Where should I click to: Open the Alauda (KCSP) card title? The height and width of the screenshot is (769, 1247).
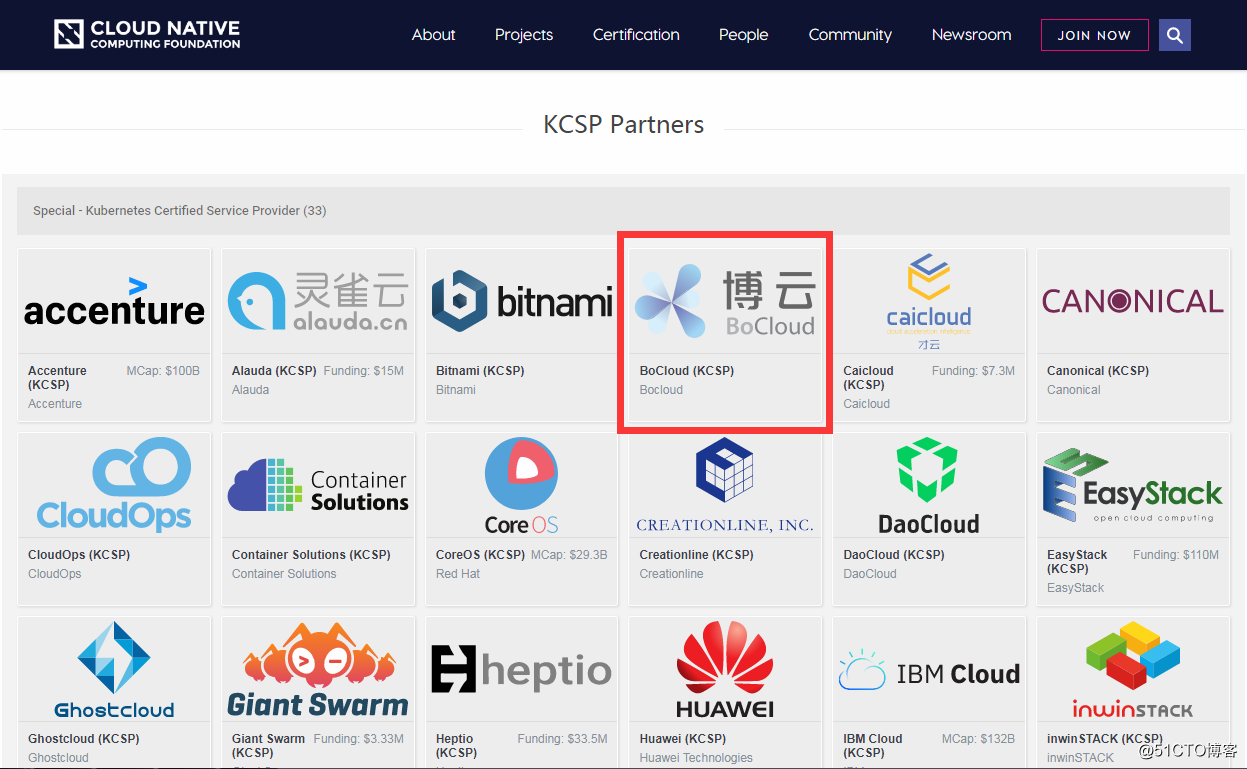(x=275, y=370)
